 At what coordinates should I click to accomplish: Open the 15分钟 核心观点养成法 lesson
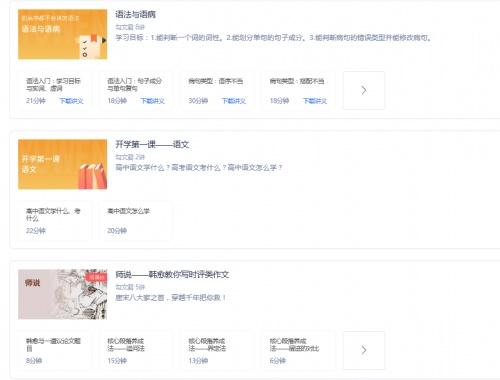(135, 350)
